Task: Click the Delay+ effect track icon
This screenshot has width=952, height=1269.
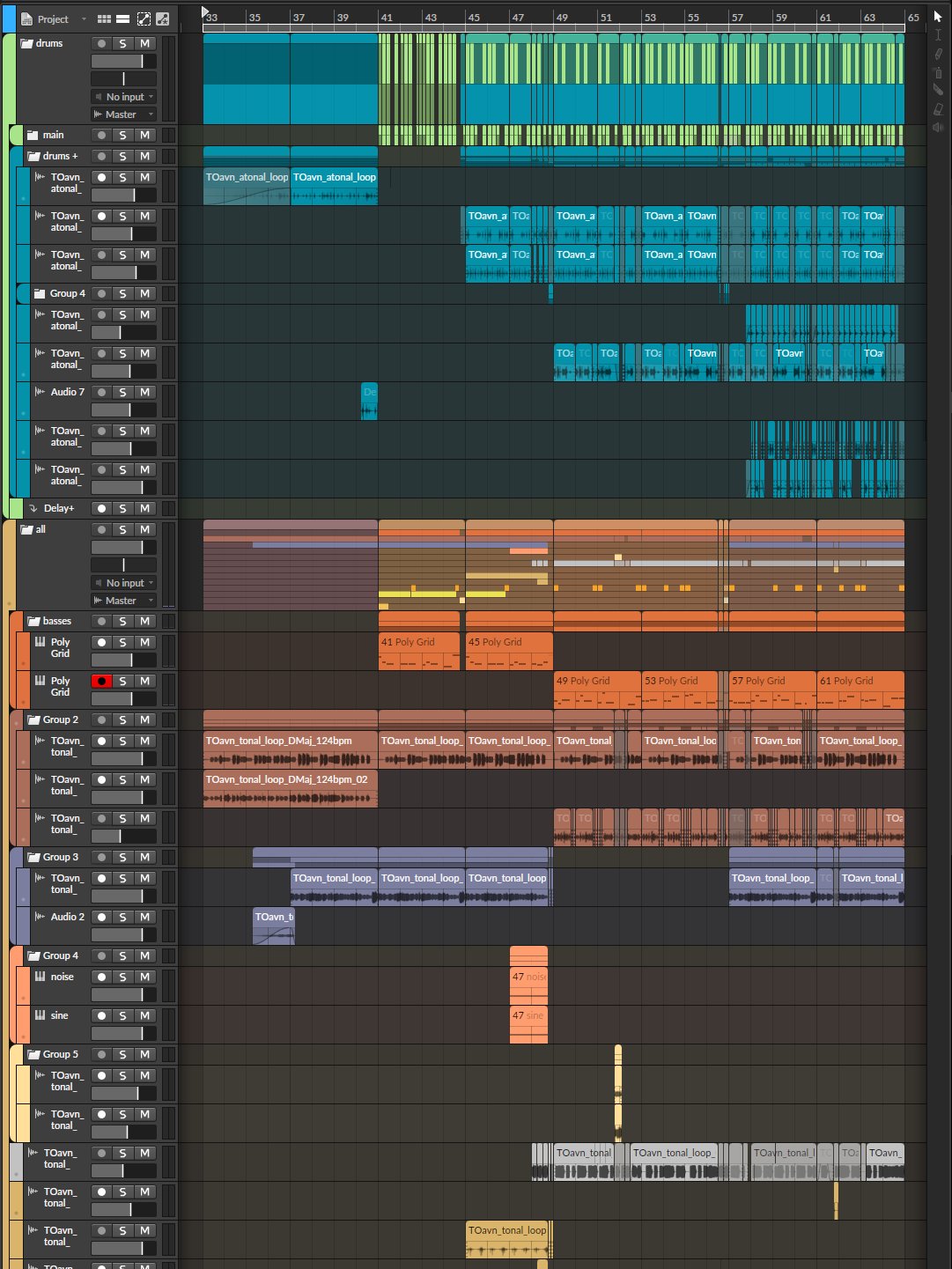Action: click(33, 508)
